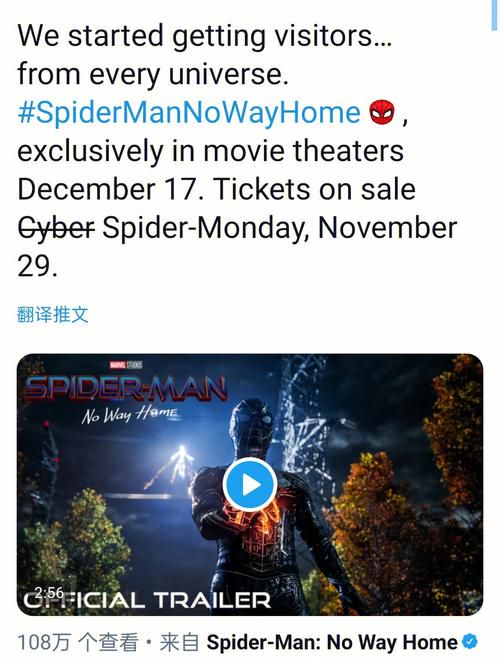The width and height of the screenshot is (500, 666).
Task: Open the #SpiderManNoWayHome hashtag
Action: click(x=189, y=113)
